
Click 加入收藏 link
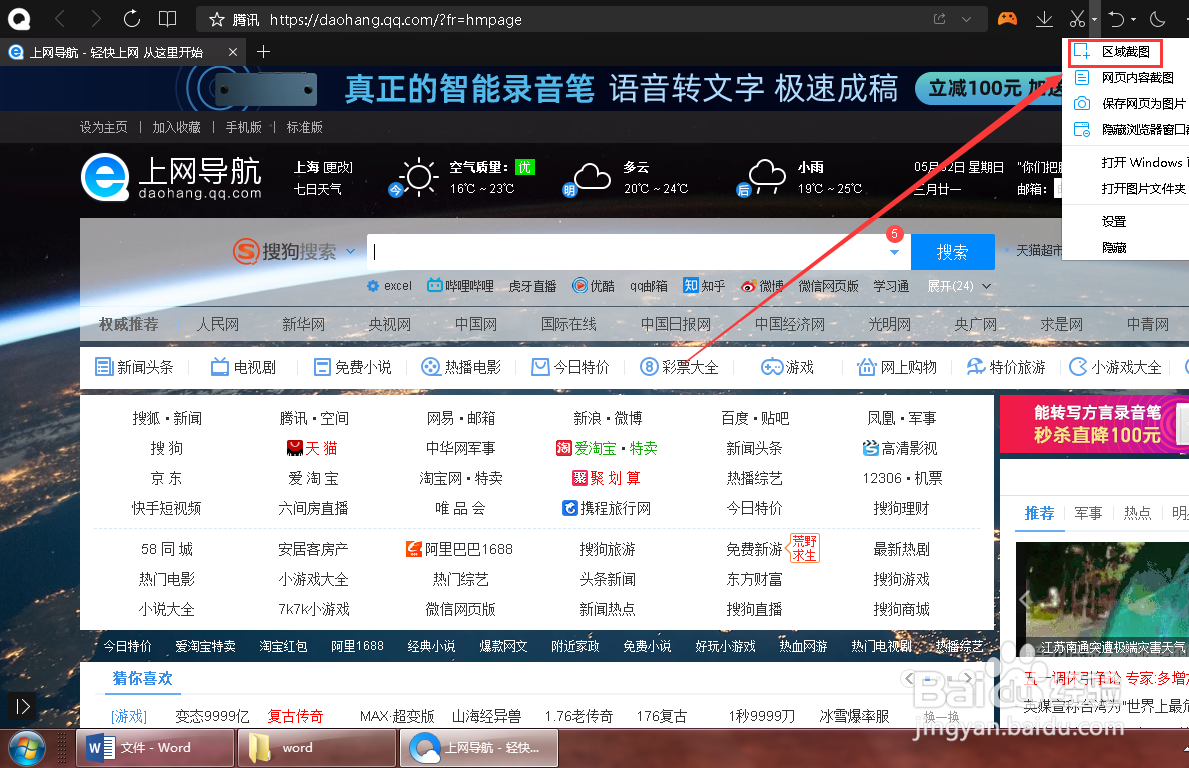click(177, 127)
